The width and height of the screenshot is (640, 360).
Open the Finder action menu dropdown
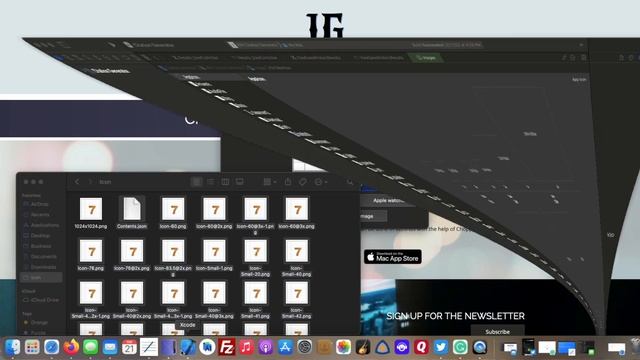(321, 182)
